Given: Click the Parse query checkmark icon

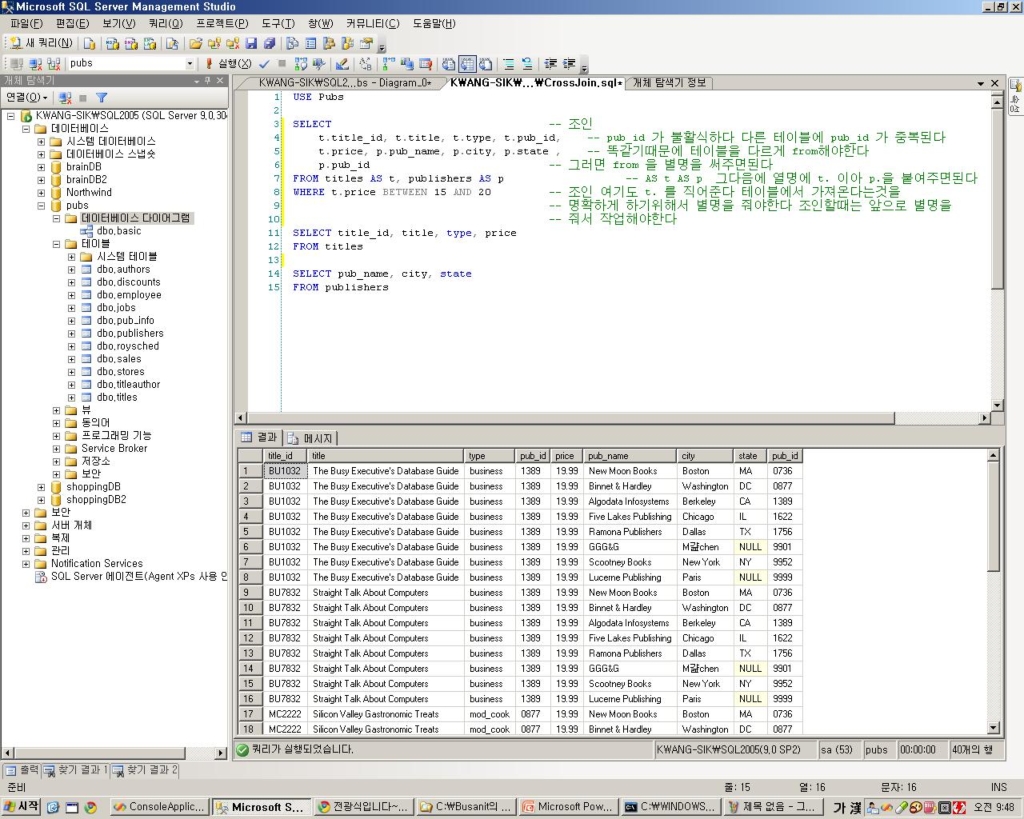Looking at the screenshot, I should click(264, 63).
